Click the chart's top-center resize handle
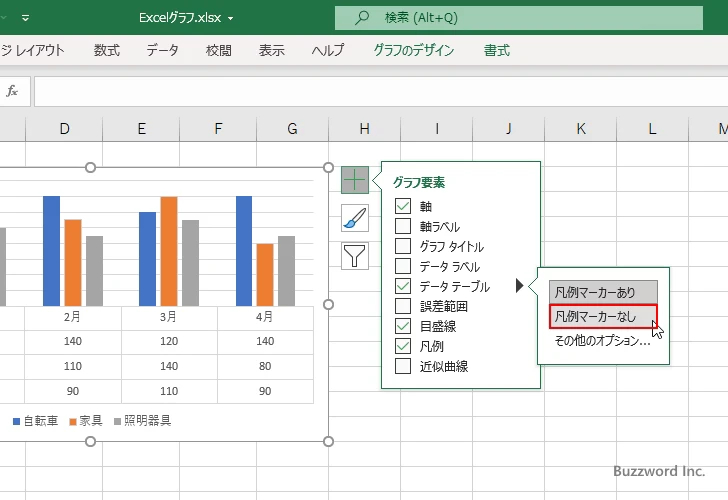Screen dimensions: 728x500 pos(91,167)
